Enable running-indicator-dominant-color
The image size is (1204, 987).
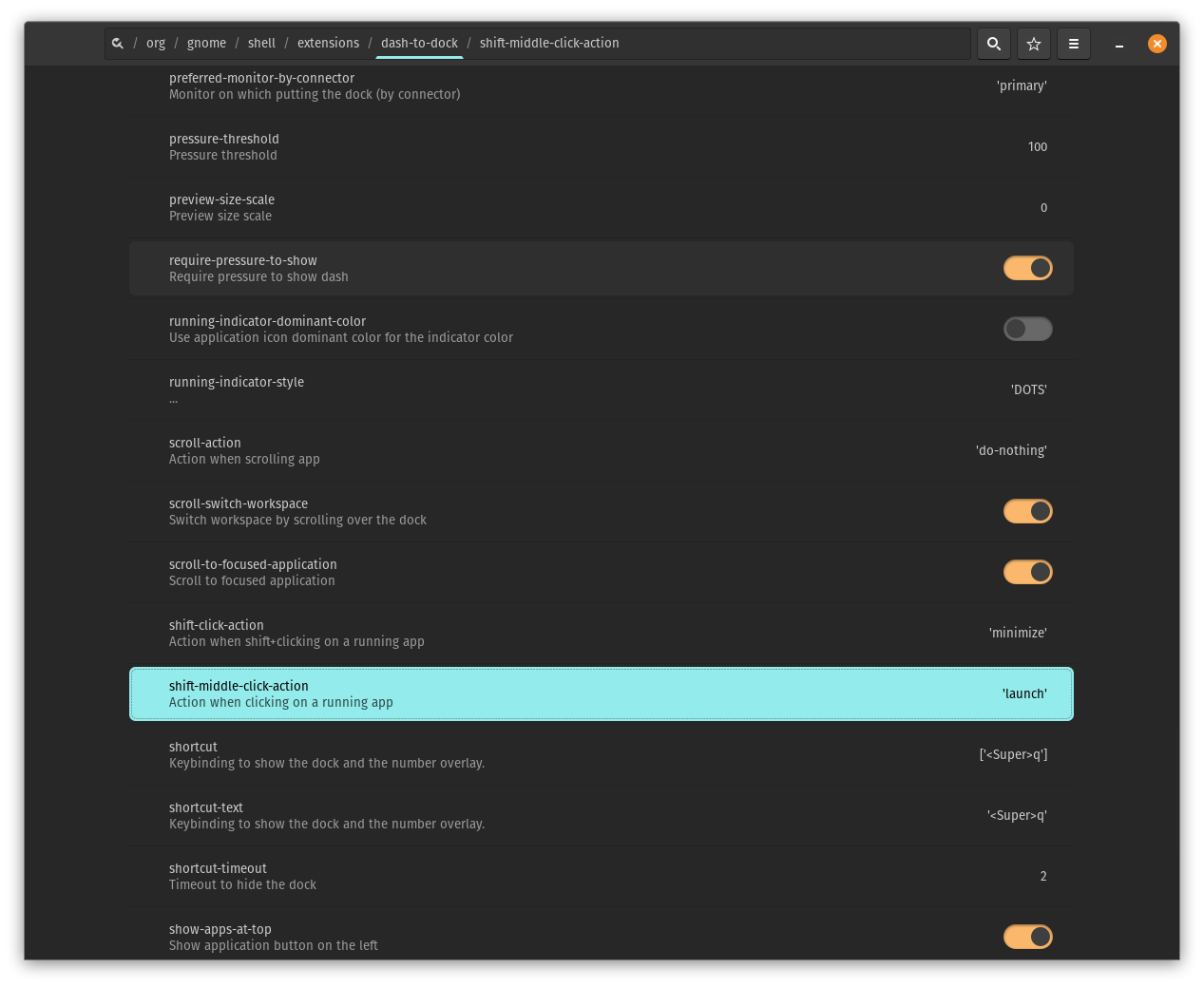pyautogui.click(x=1027, y=329)
